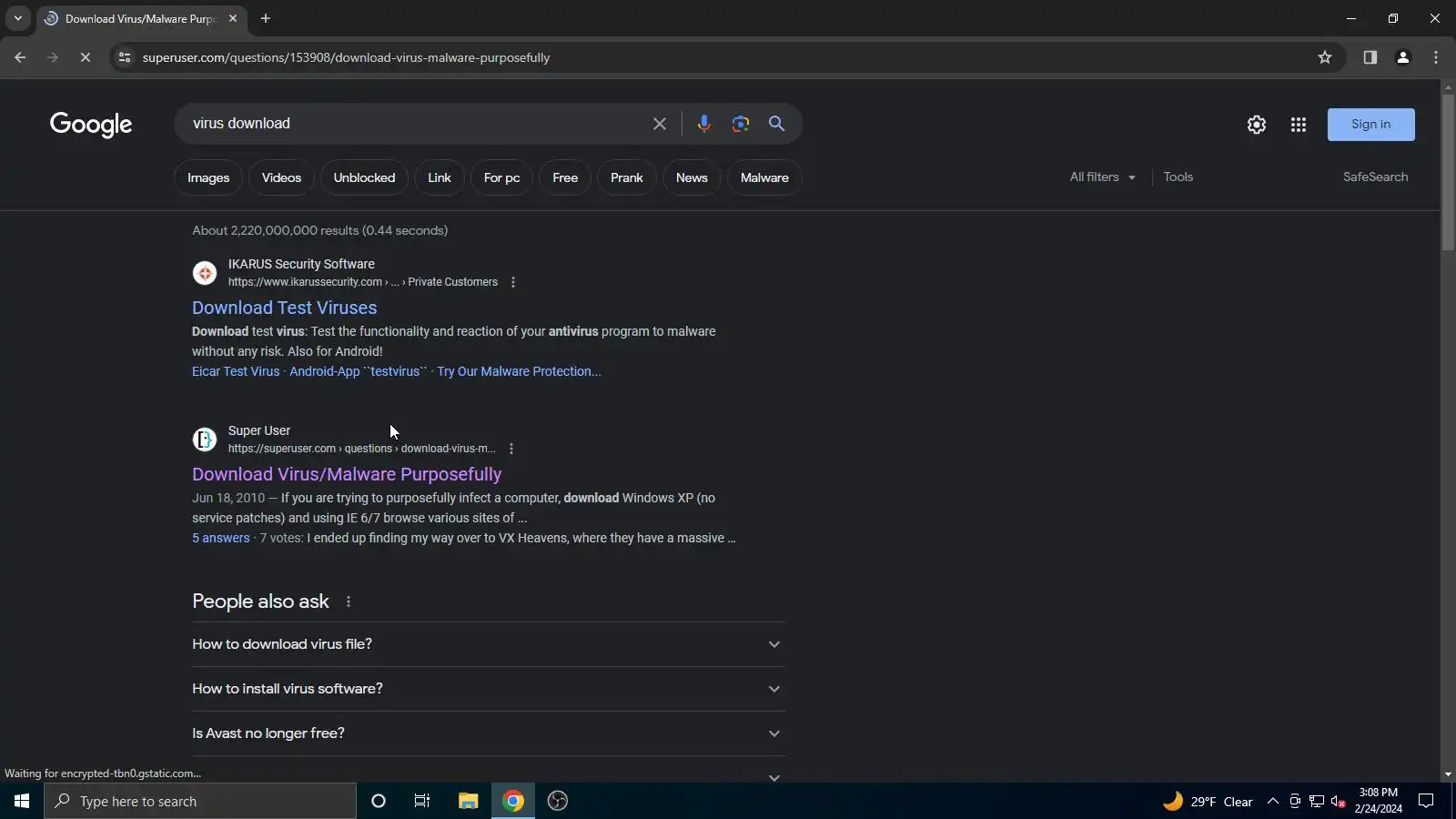
Task: Open Cortana from the taskbar
Action: tap(379, 801)
